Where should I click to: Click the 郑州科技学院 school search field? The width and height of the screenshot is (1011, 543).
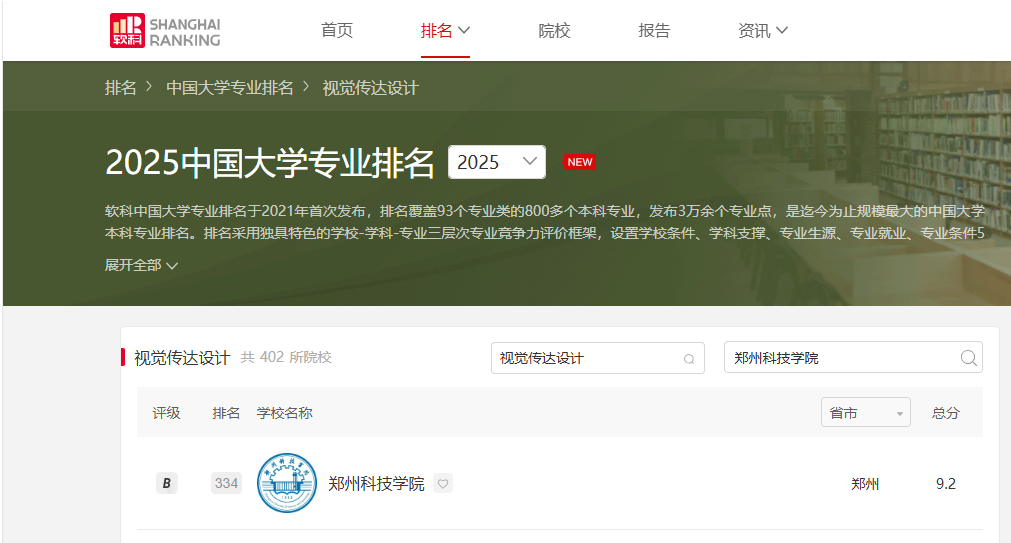[853, 357]
